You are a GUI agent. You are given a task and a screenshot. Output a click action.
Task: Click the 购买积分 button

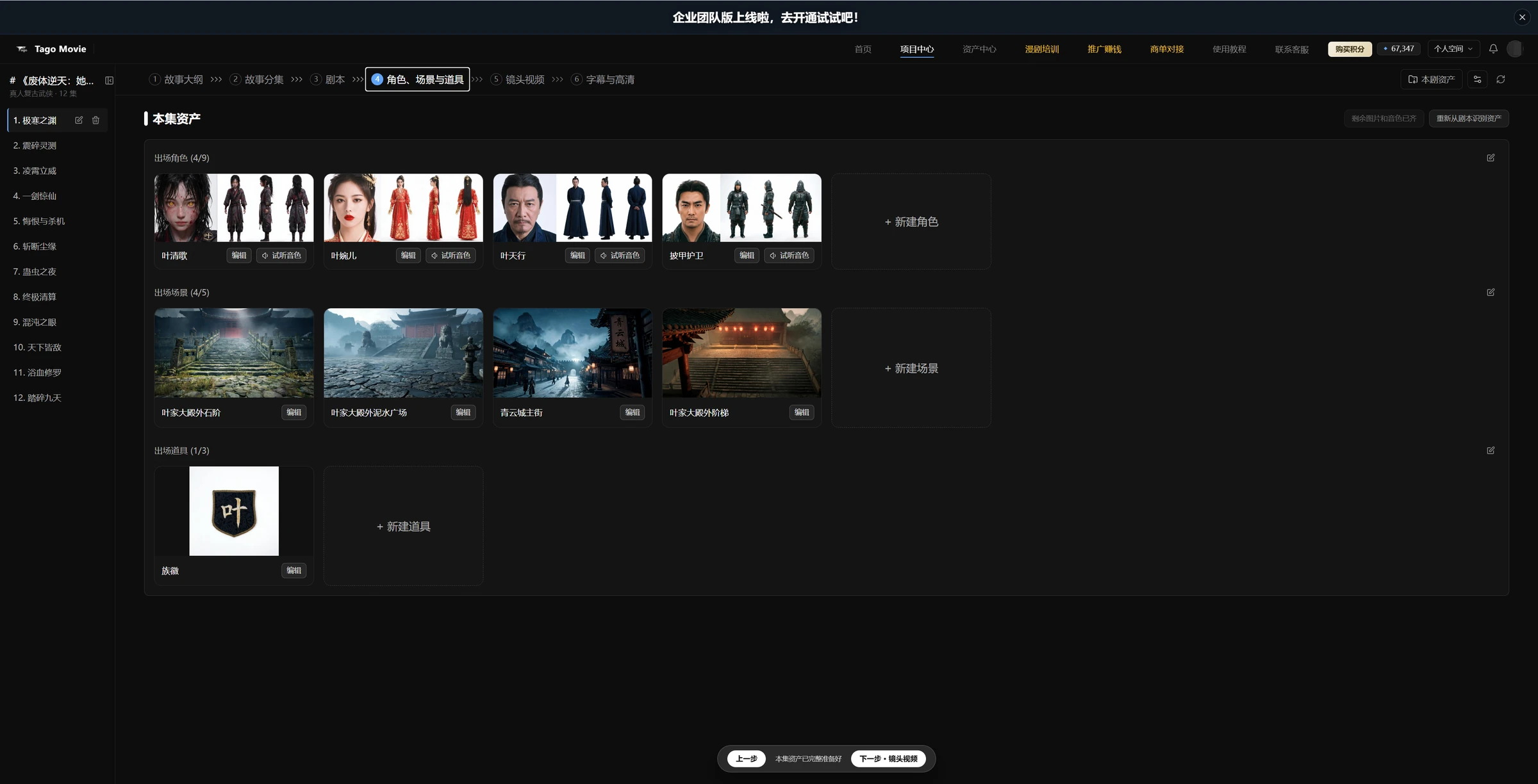[x=1350, y=49]
